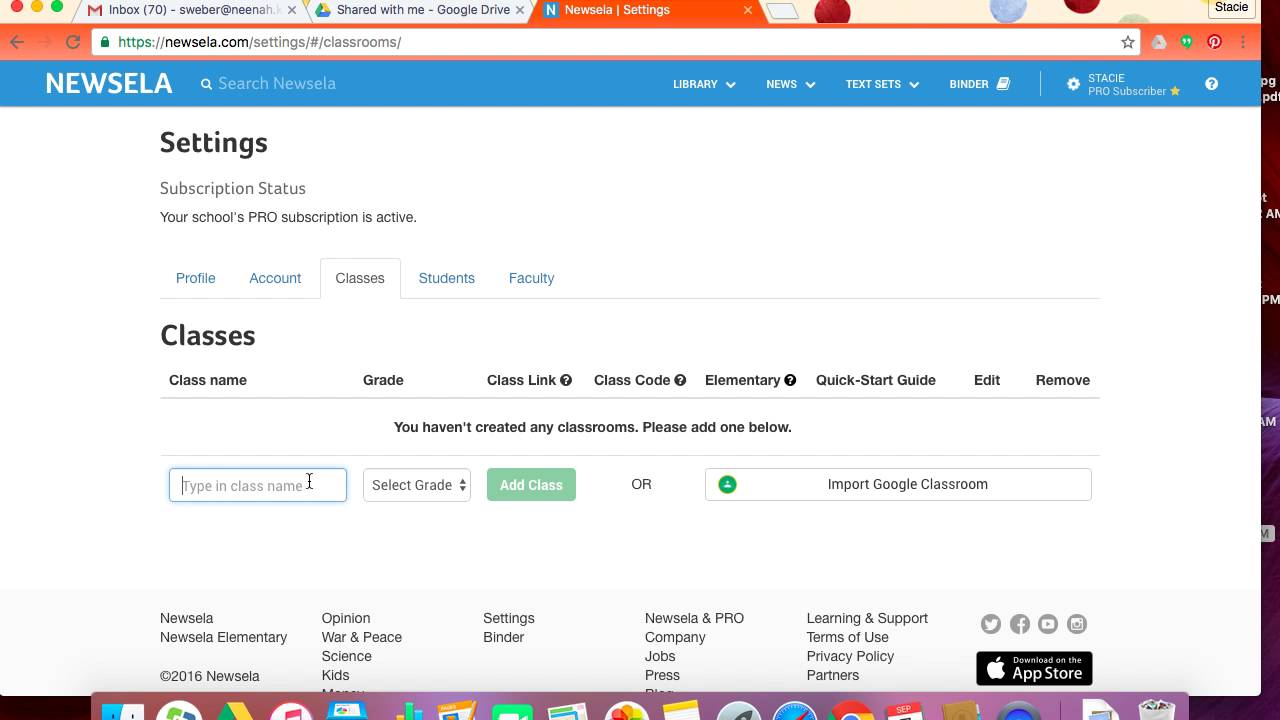Expand the Library menu
The height and width of the screenshot is (720, 1280).
point(704,84)
